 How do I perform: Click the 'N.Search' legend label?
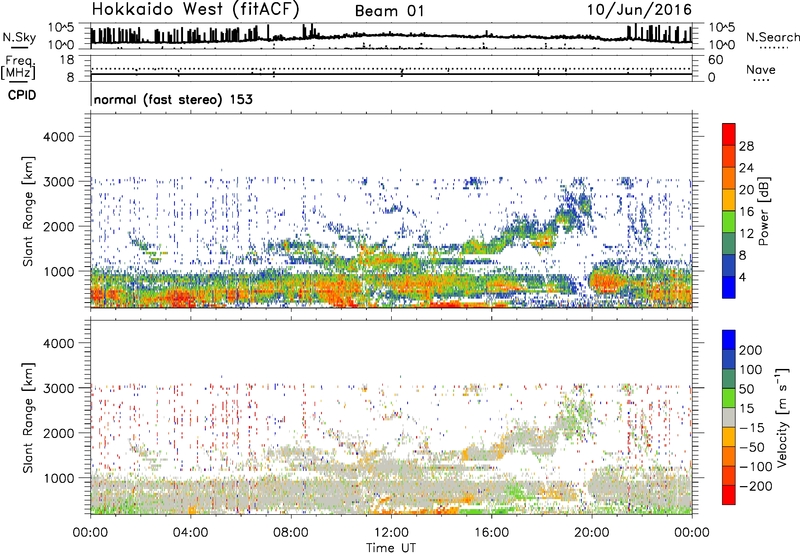pos(773,37)
